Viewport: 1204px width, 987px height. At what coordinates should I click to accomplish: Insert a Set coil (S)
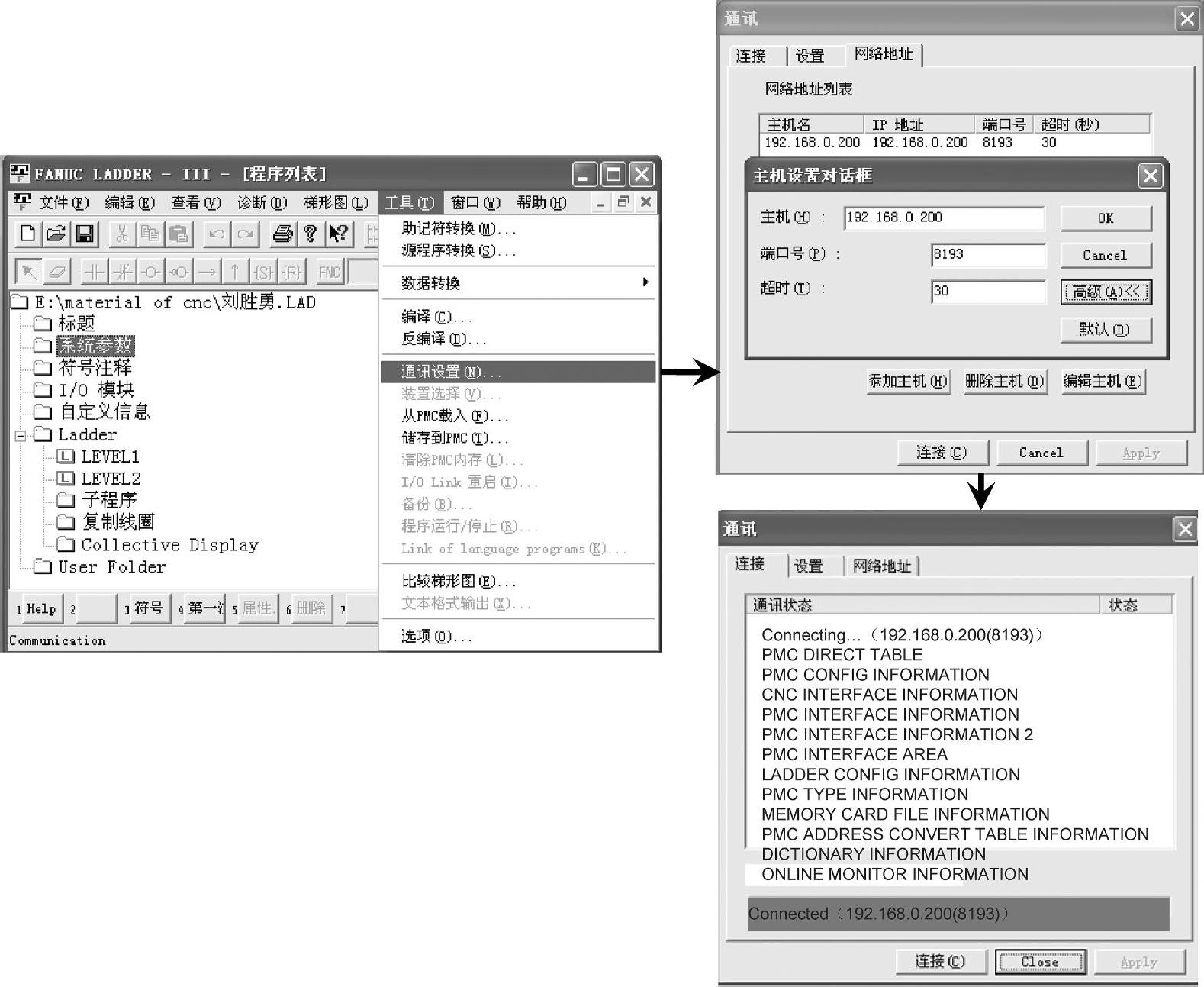(263, 272)
